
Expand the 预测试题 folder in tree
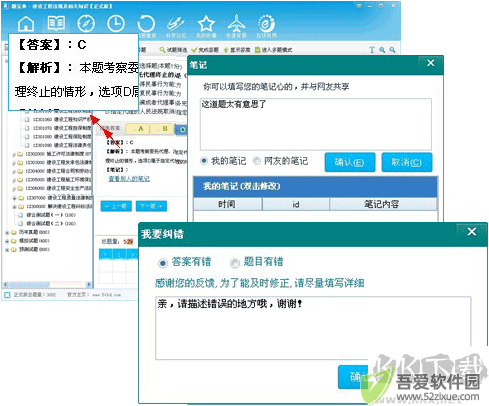(7, 249)
